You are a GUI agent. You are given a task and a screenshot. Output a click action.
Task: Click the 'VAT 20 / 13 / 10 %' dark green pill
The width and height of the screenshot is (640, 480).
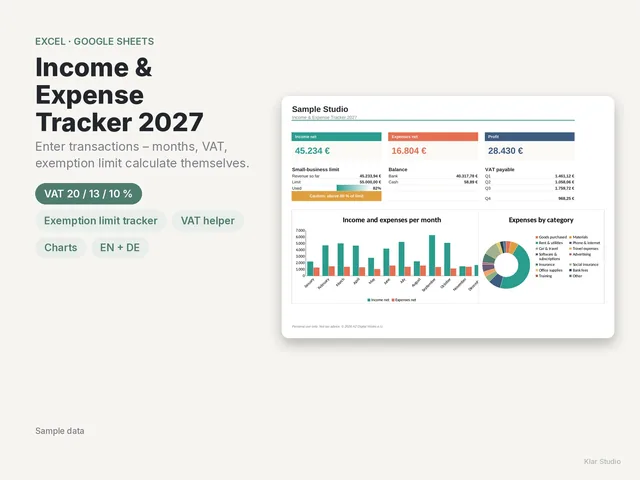pyautogui.click(x=89, y=194)
